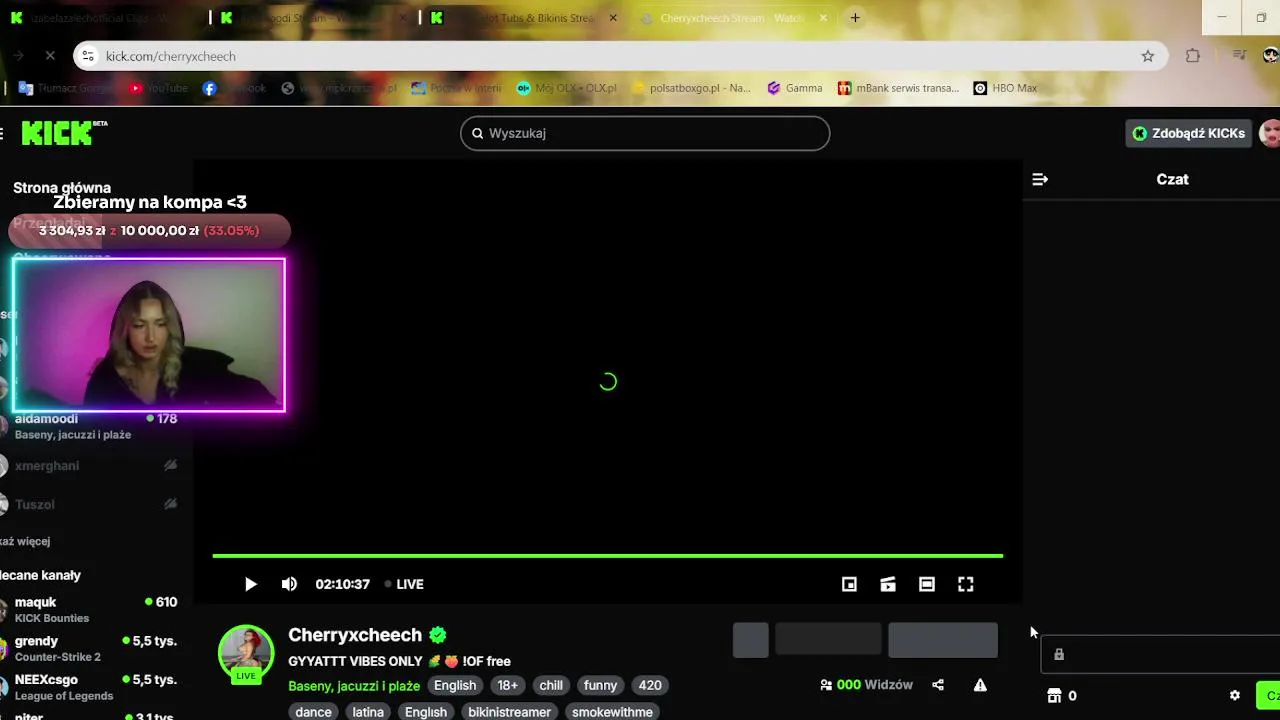Collapse the chat panel with arrow icon
Screen dimensions: 1280x720
click(1040, 179)
